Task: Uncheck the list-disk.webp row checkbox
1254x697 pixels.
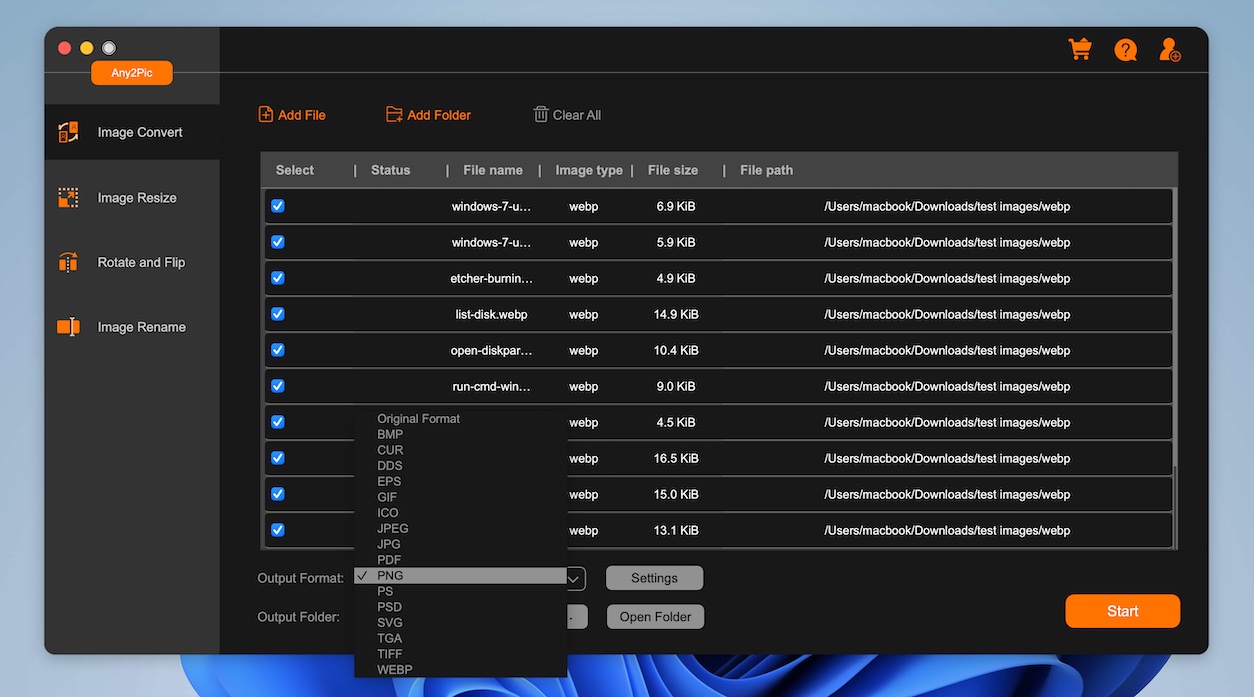Action: (278, 314)
